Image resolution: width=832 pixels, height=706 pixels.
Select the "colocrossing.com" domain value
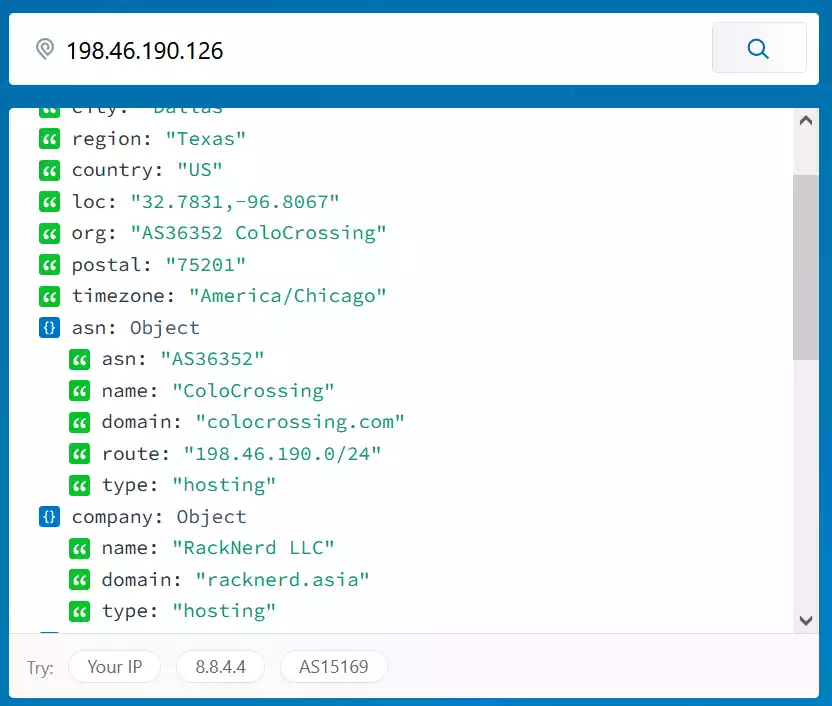300,422
